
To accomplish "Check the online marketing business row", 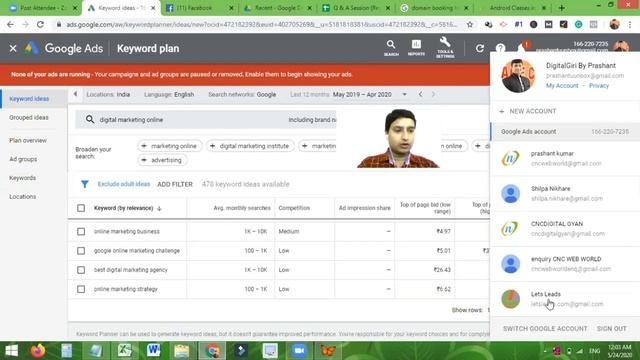I will pyautogui.click(x=81, y=231).
